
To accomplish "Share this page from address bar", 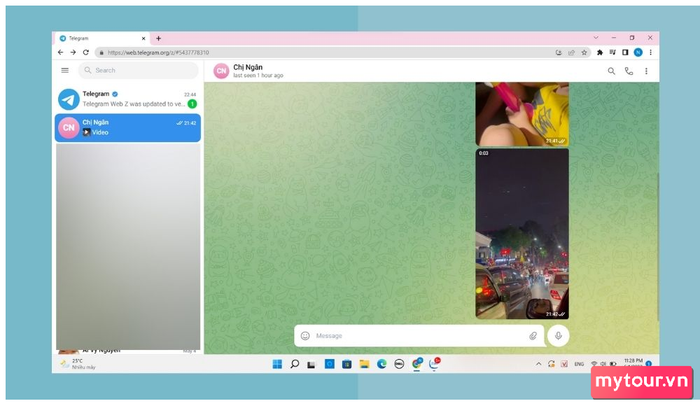I will (571, 52).
